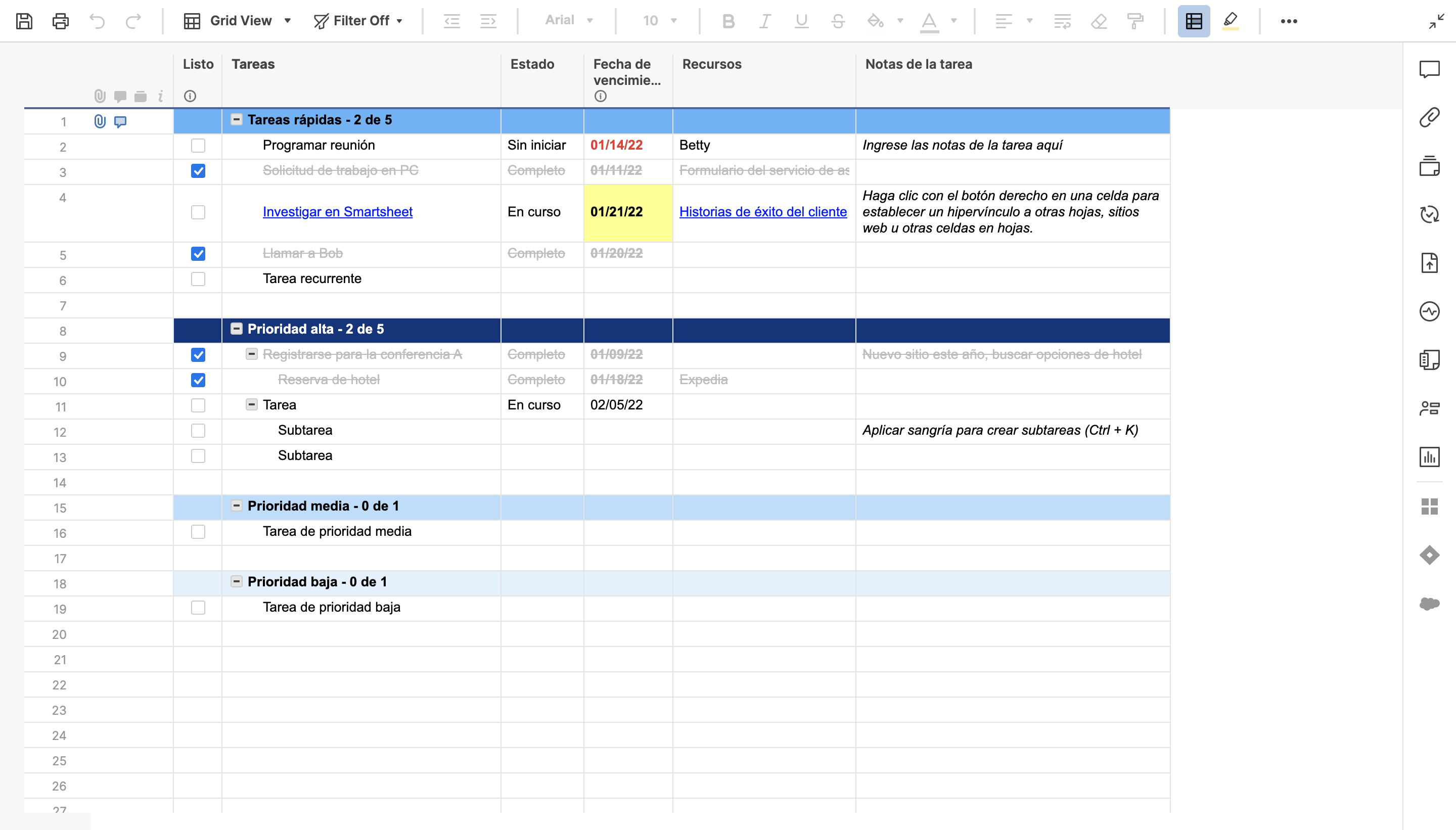Check the Tarea recurrente checkbox
Viewport: 1456px width, 830px height.
click(x=198, y=279)
